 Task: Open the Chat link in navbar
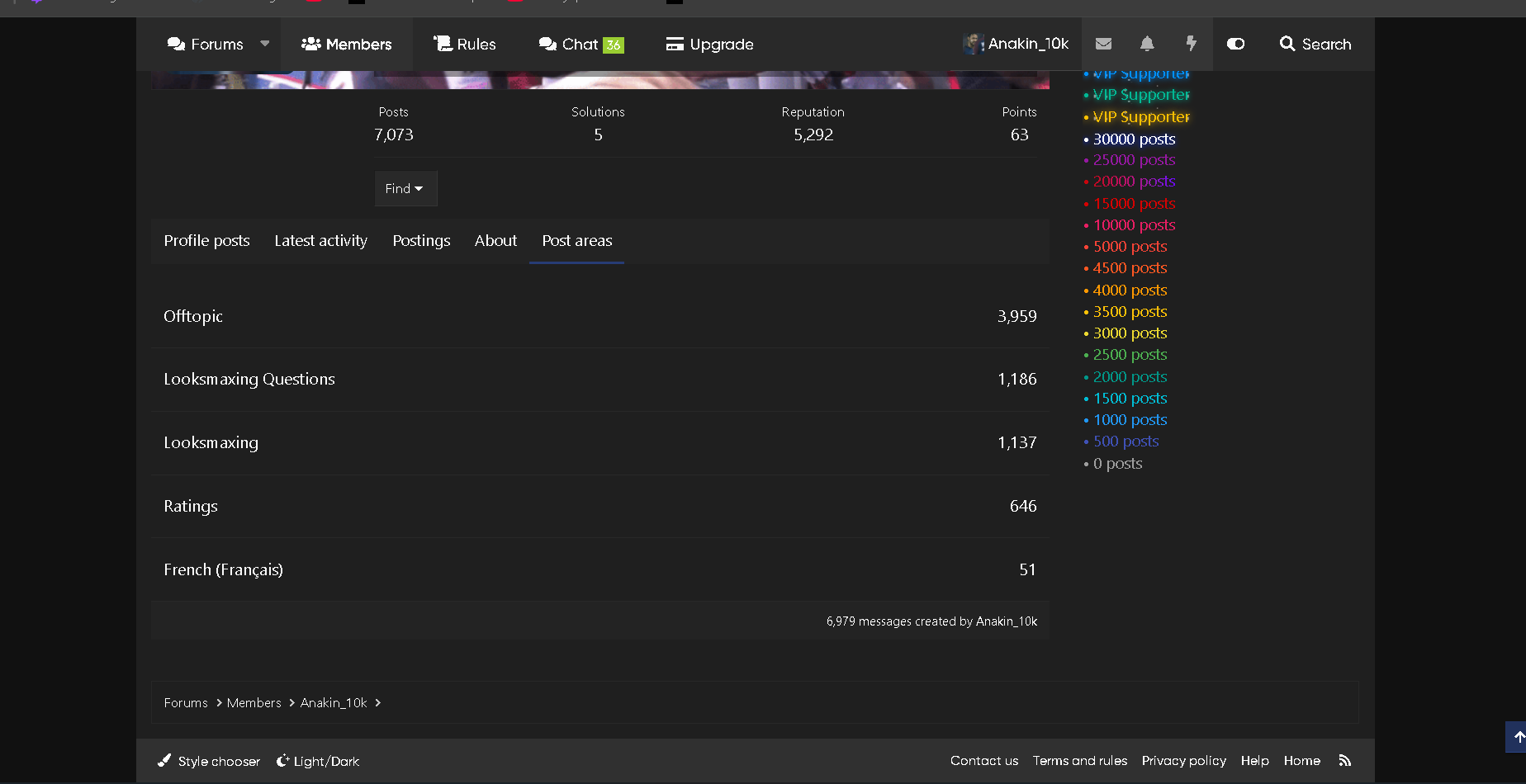pos(581,44)
